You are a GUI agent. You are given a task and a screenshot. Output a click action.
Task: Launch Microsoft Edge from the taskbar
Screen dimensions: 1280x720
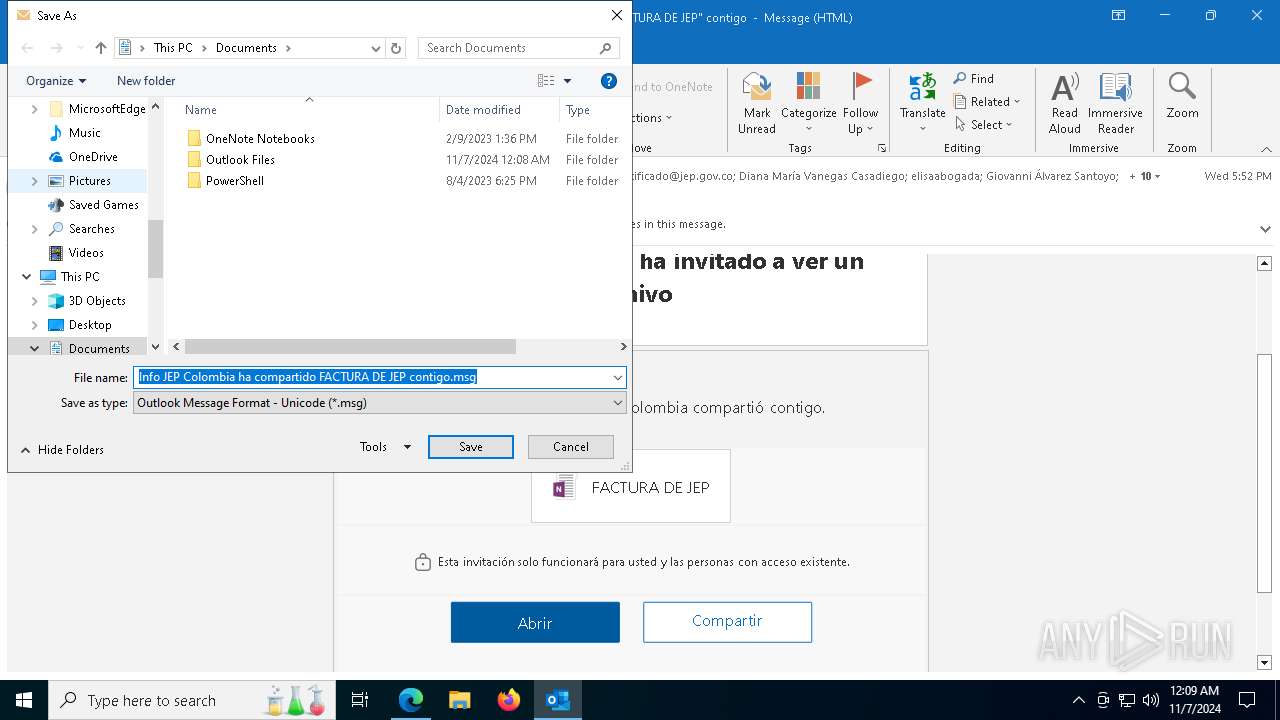pyautogui.click(x=411, y=700)
